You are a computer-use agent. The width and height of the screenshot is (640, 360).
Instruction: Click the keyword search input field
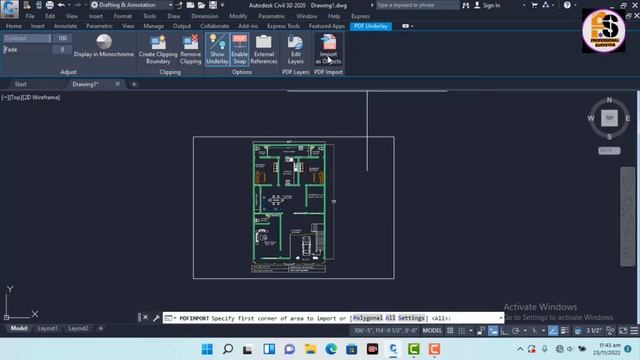(x=417, y=5)
